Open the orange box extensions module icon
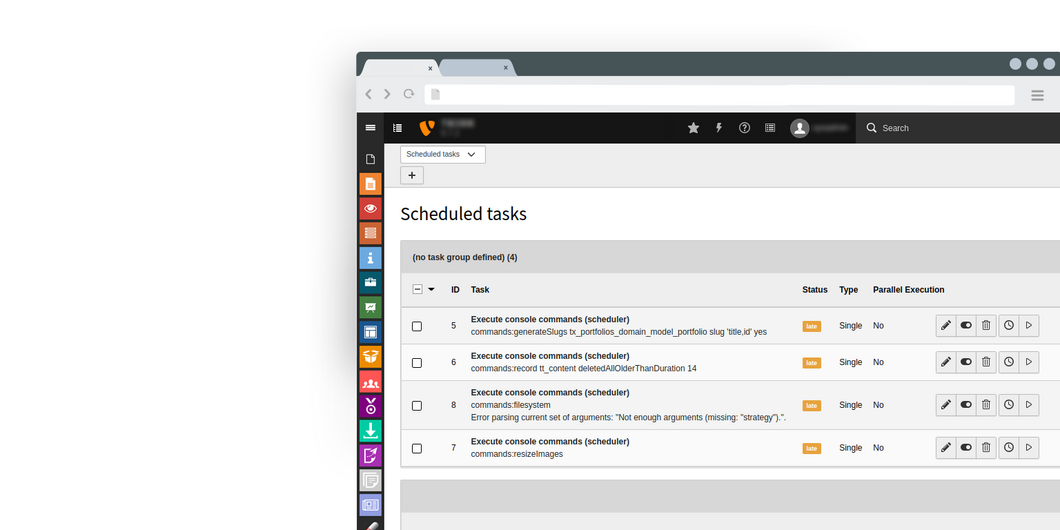The width and height of the screenshot is (1060, 530). click(370, 356)
